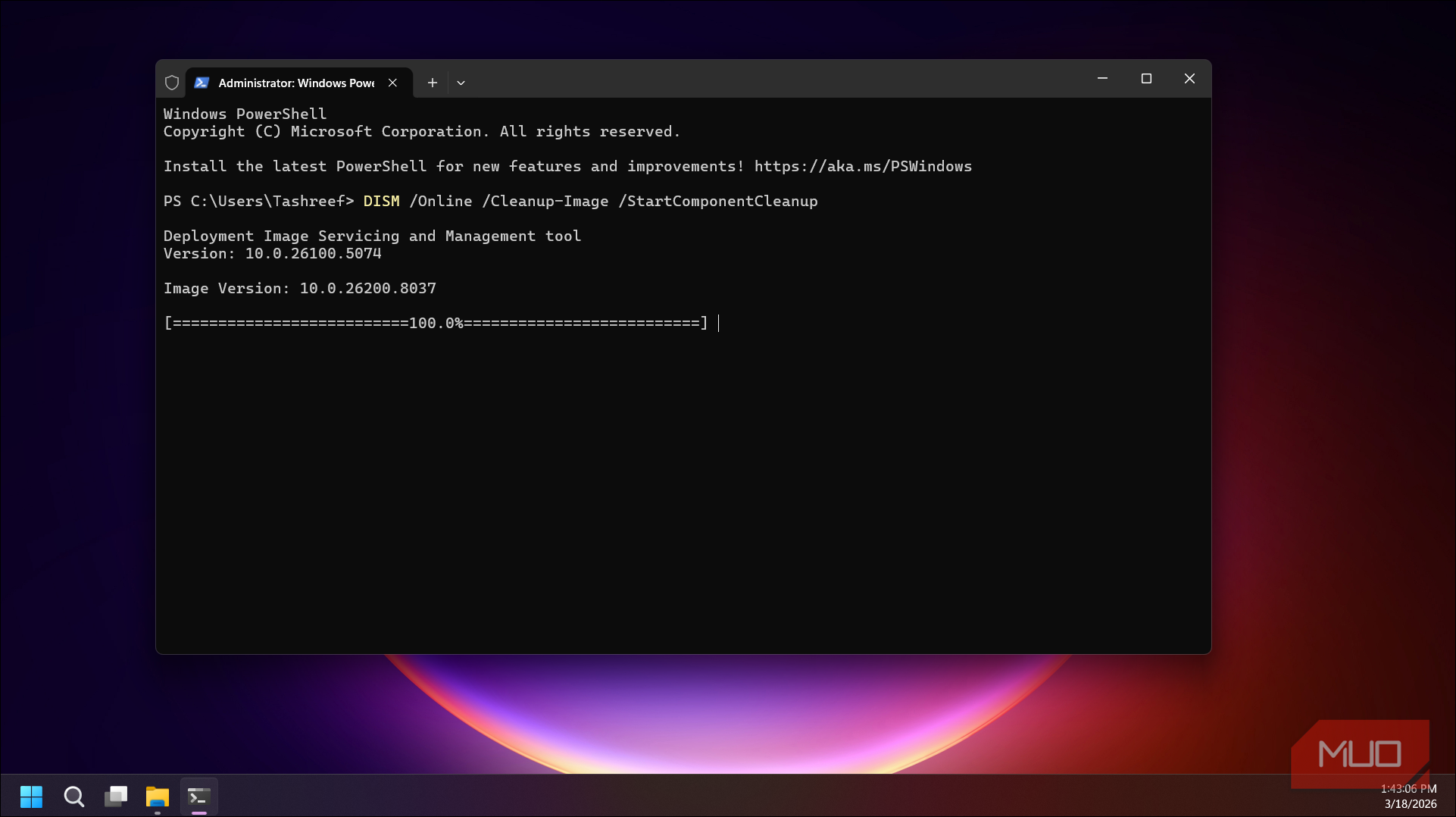The height and width of the screenshot is (817, 1456).
Task: Open the Windows Start menu
Action: (31, 797)
